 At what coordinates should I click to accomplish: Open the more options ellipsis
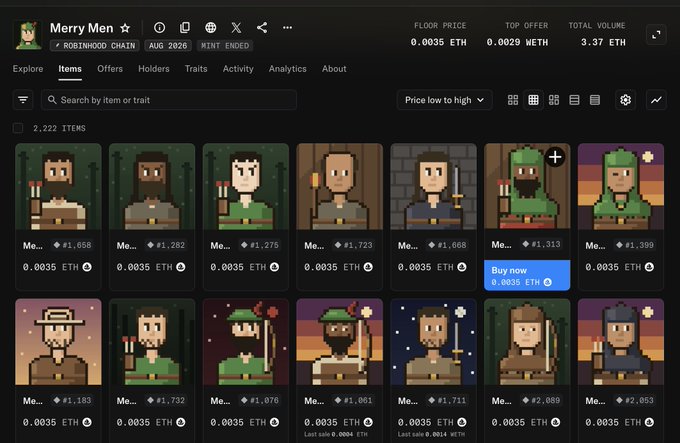pos(287,28)
